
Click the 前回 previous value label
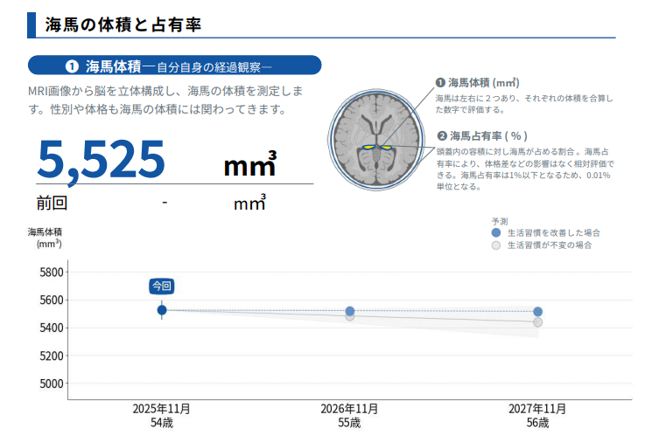click(x=52, y=203)
